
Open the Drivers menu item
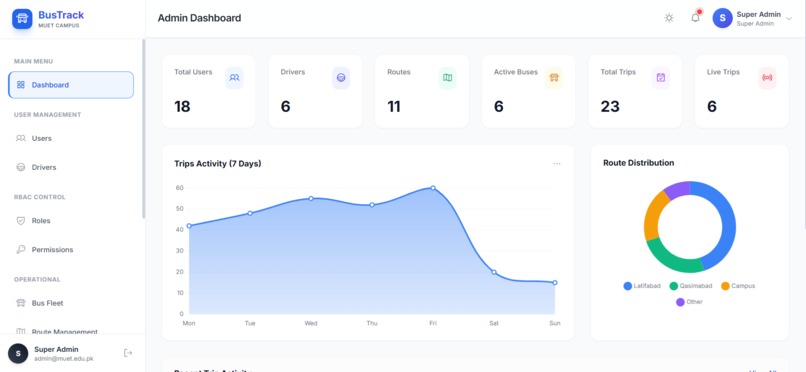point(71,167)
